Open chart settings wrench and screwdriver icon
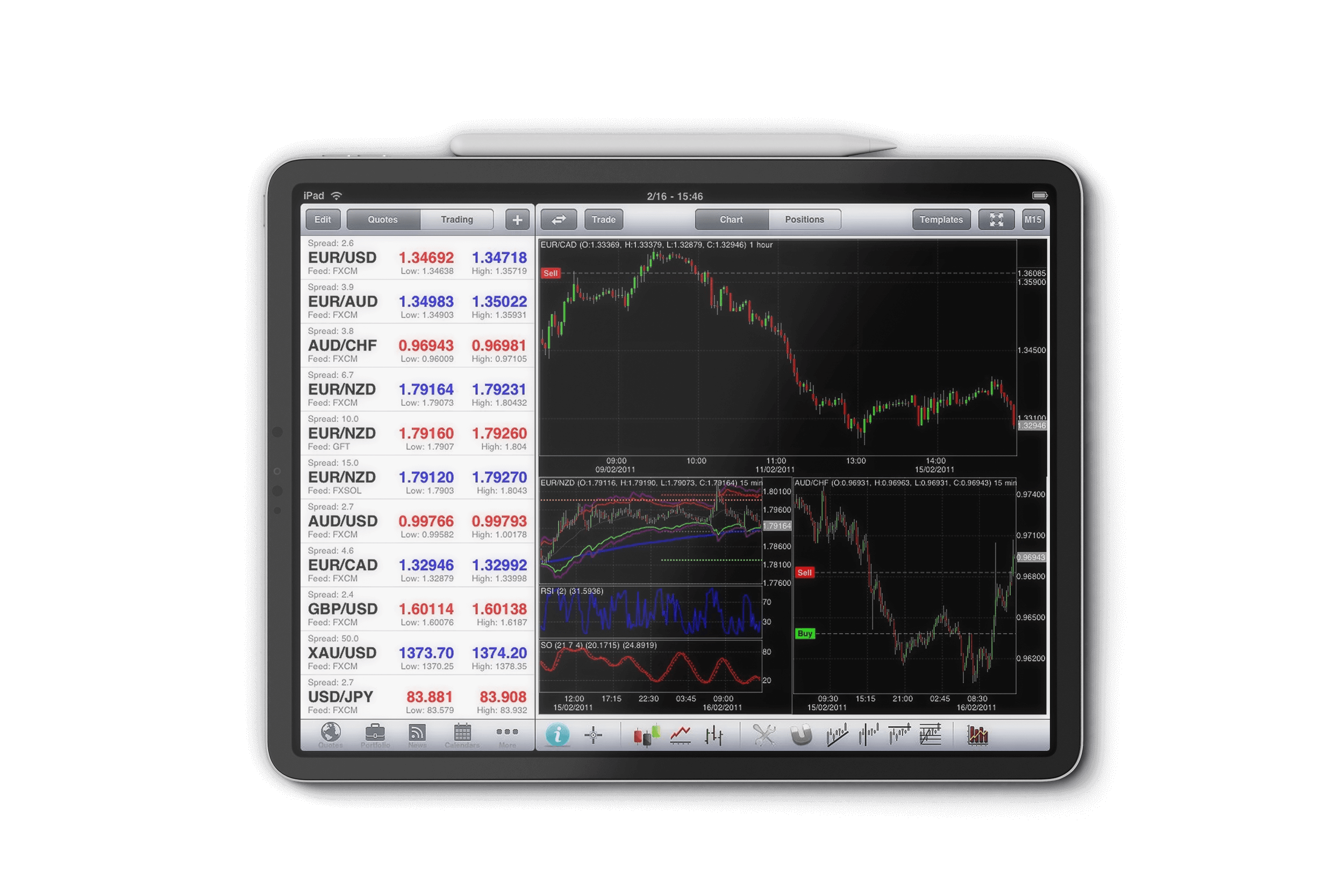This screenshot has height=896, width=1344. tap(764, 735)
